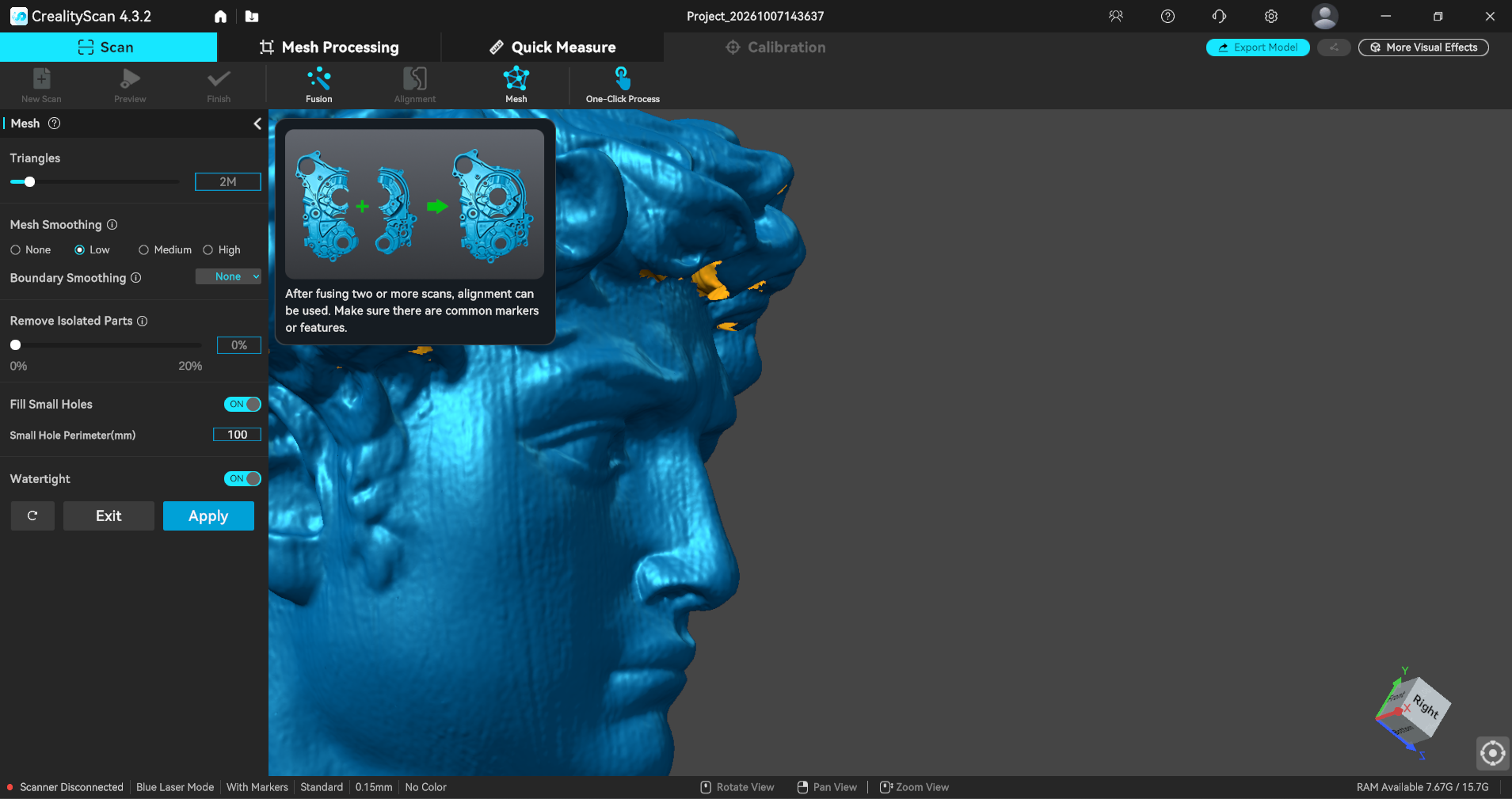This screenshot has height=799, width=1512.
Task: Click the Triangles slider handle
Action: (x=29, y=182)
